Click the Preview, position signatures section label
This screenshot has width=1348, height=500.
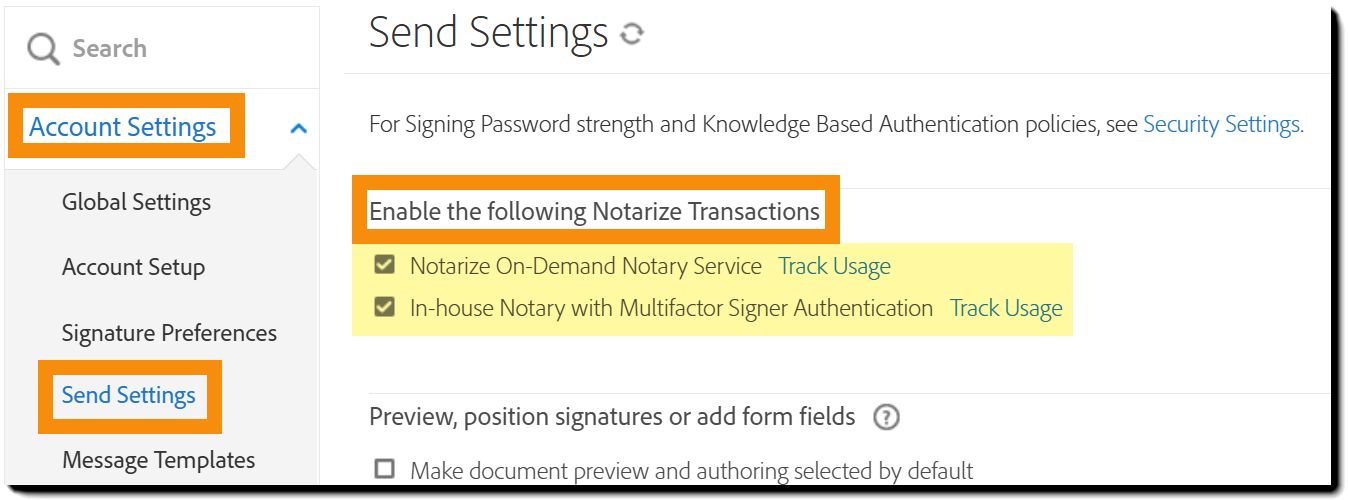tap(612, 416)
